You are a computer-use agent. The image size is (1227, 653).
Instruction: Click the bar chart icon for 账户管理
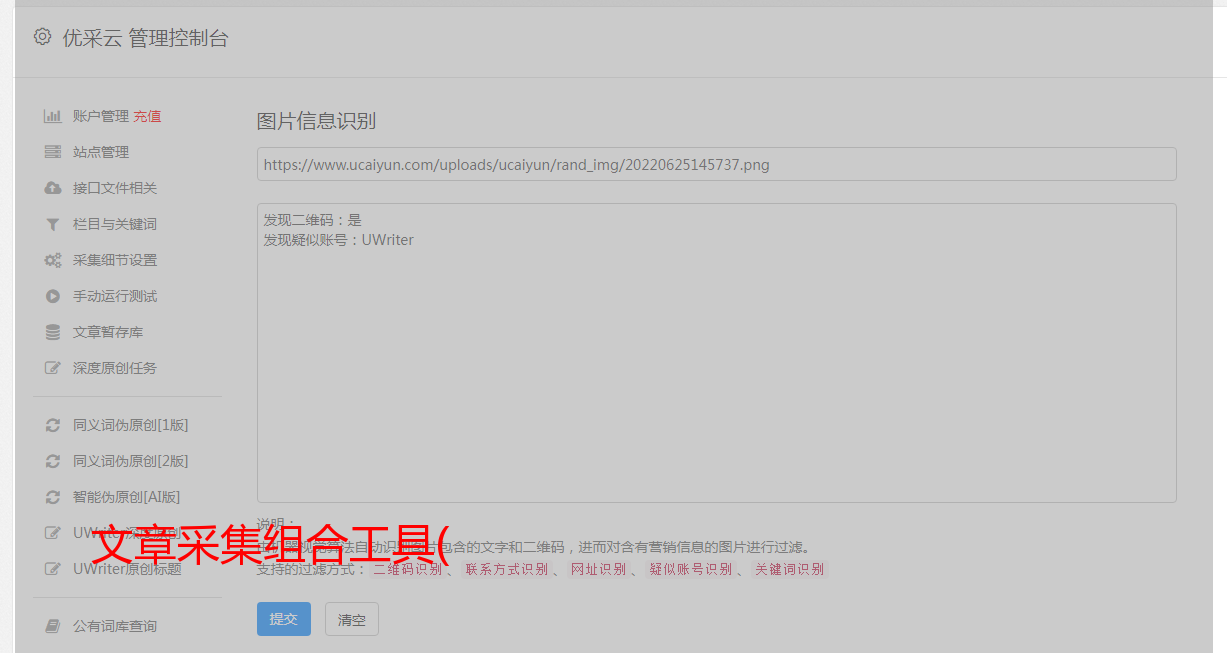(53, 116)
